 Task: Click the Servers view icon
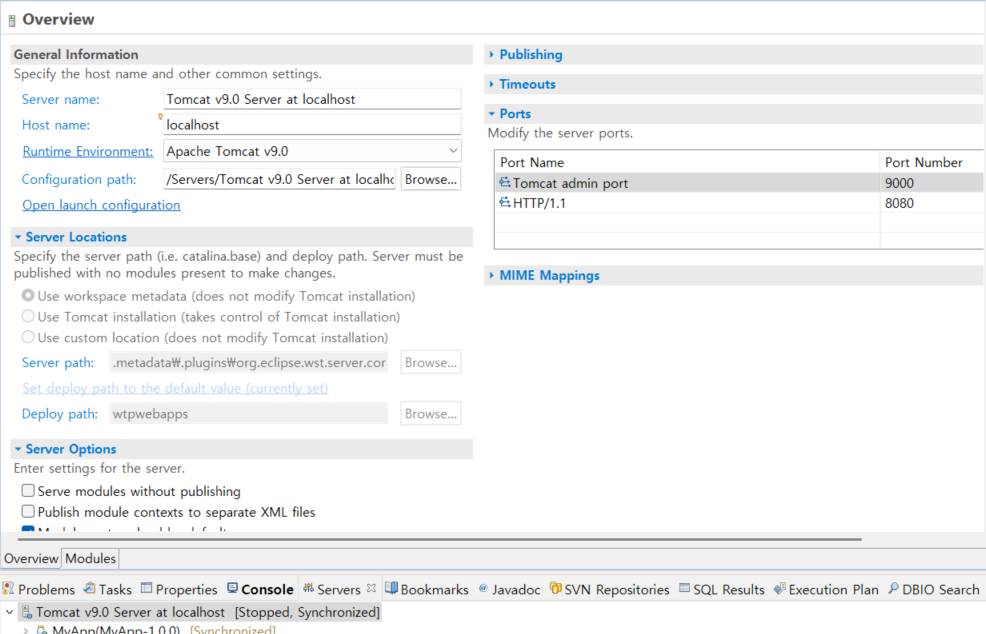(308, 589)
